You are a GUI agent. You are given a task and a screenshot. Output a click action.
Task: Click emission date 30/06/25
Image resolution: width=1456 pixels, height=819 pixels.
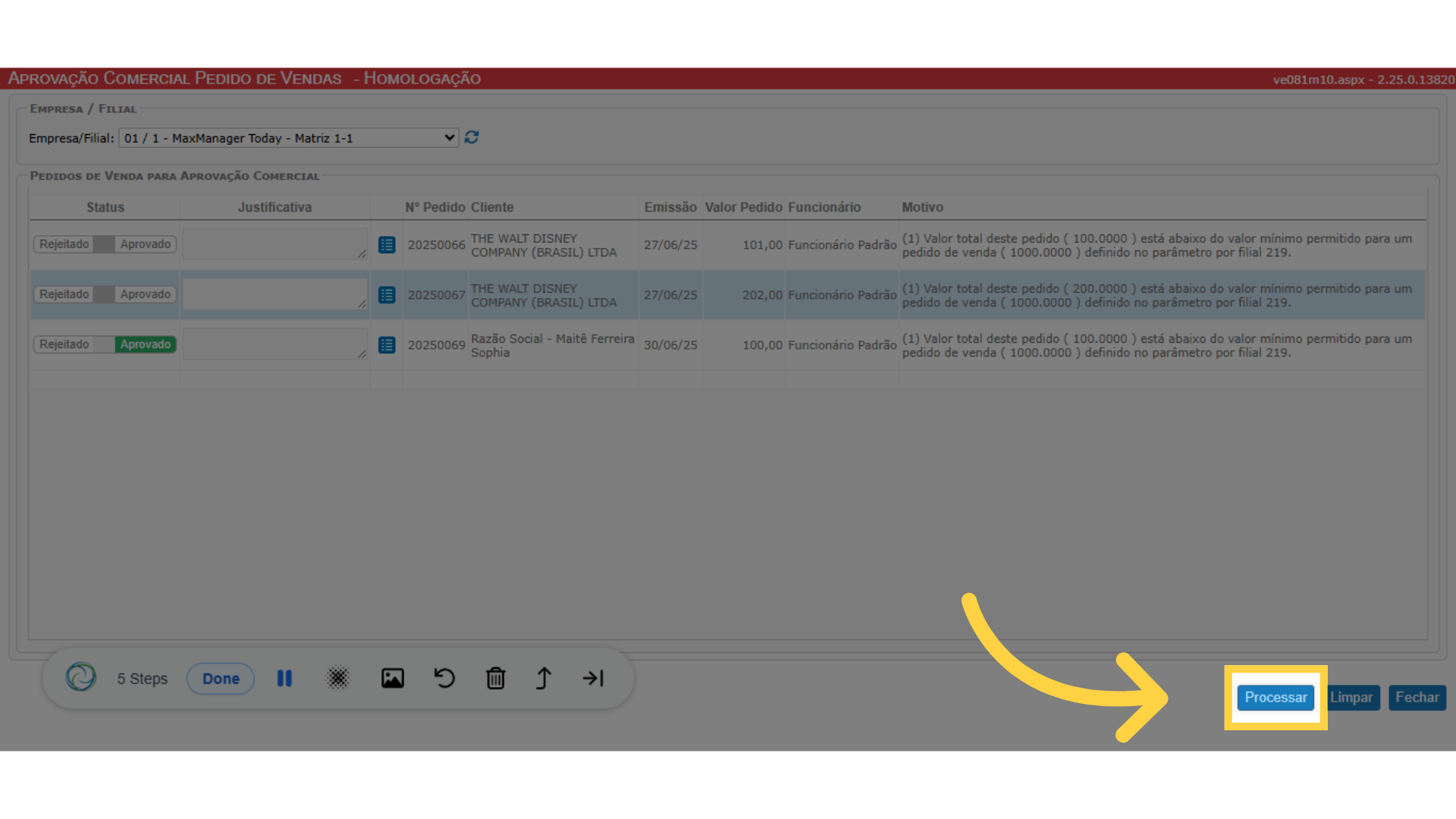point(670,345)
